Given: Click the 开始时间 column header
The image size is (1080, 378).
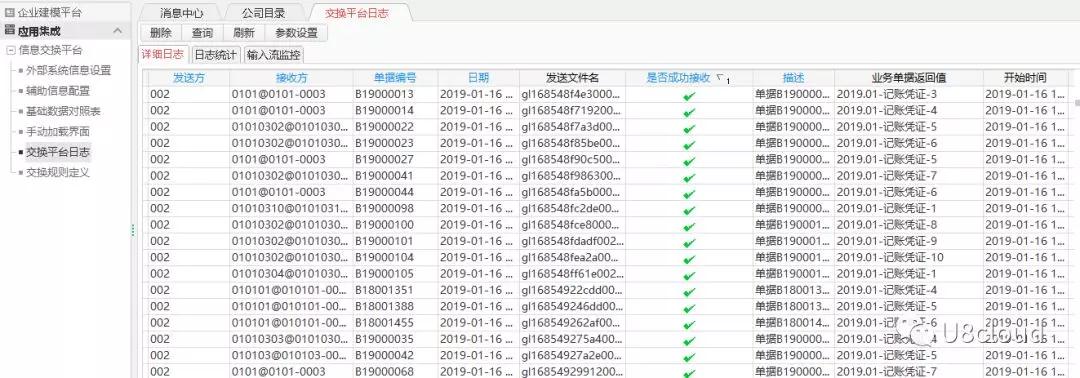Looking at the screenshot, I should [x=1026, y=78].
